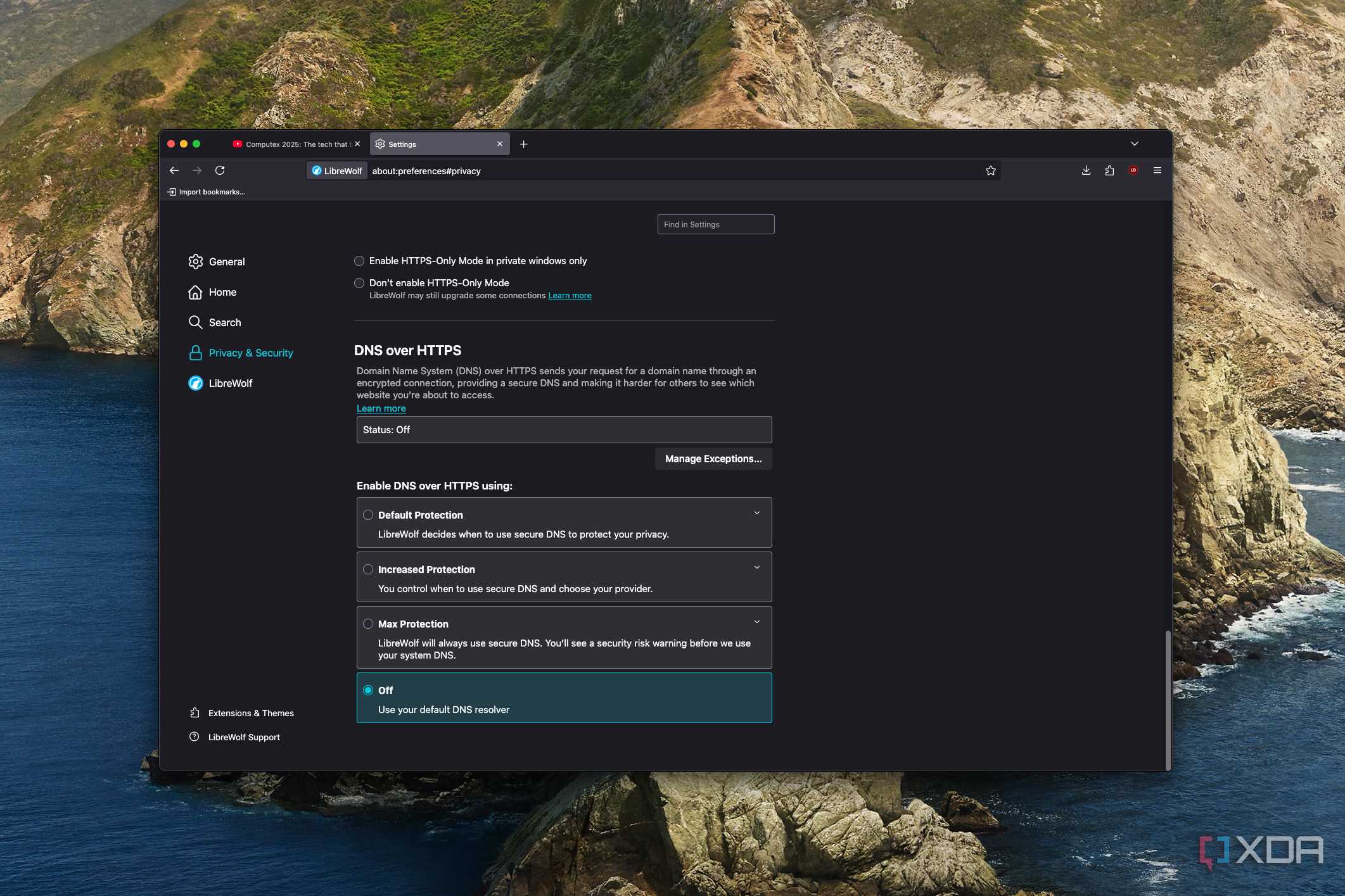This screenshot has width=1345, height=896.
Task: Close the Settings tab
Action: pyautogui.click(x=500, y=144)
